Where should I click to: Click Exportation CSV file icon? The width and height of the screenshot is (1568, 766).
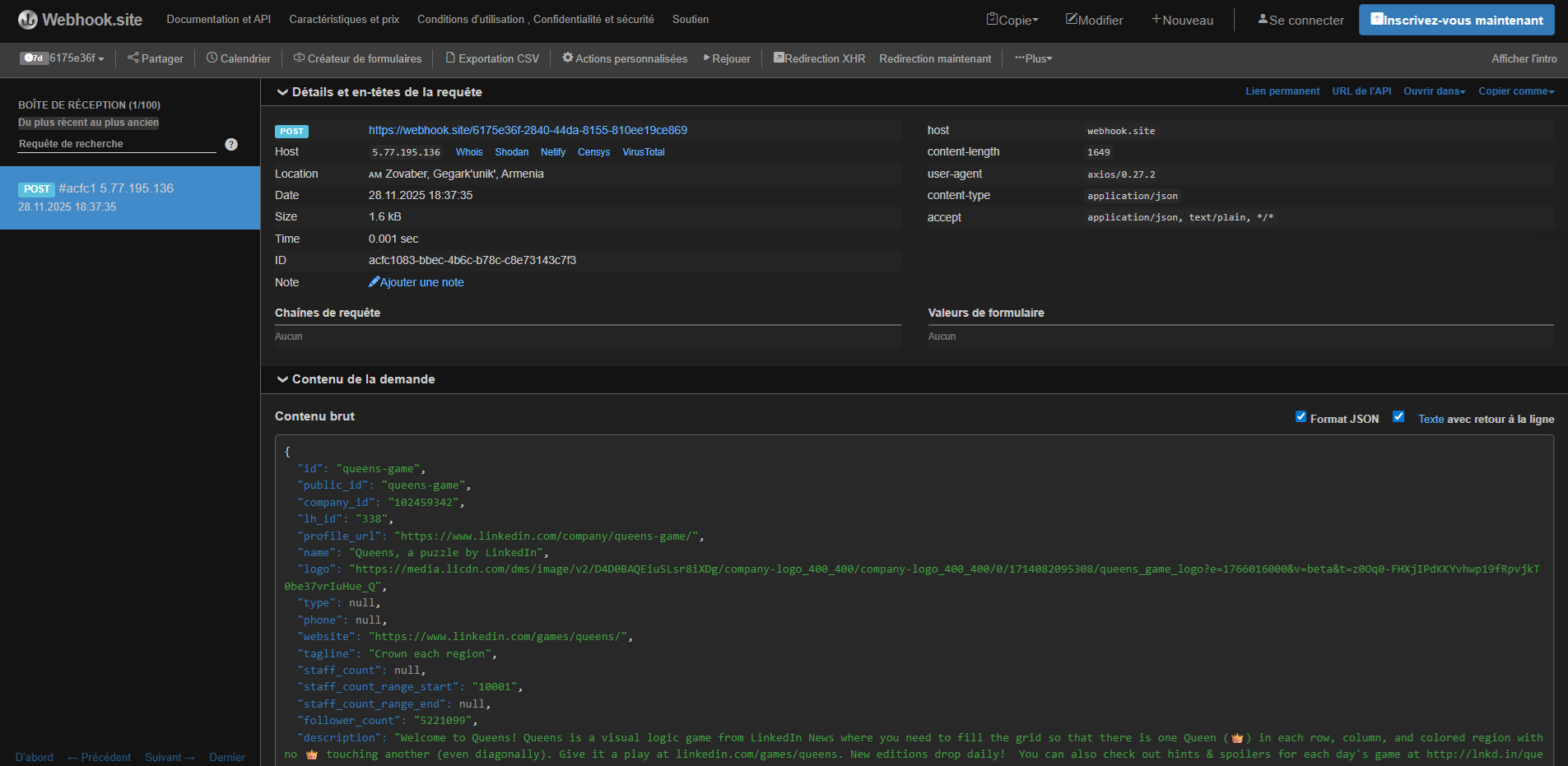pyautogui.click(x=450, y=58)
